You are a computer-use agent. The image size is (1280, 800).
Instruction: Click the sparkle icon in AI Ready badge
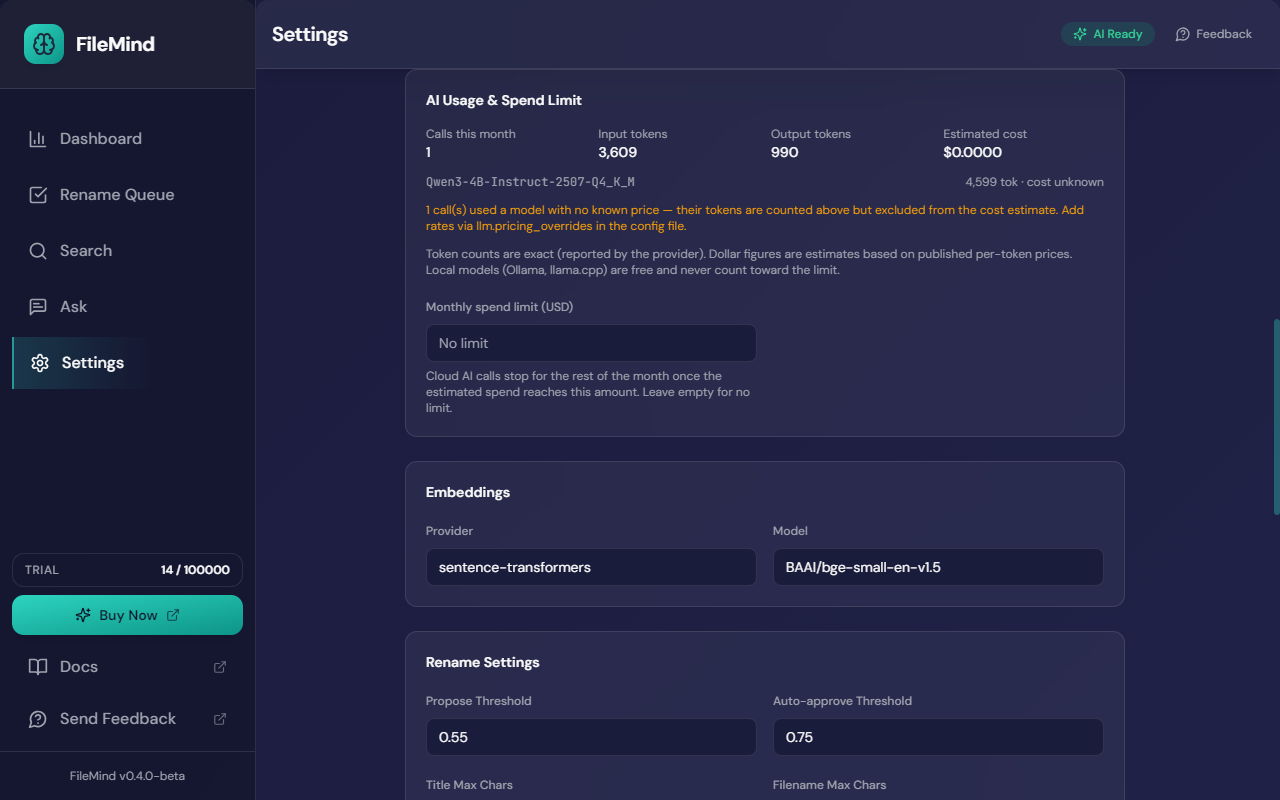pyautogui.click(x=1080, y=34)
